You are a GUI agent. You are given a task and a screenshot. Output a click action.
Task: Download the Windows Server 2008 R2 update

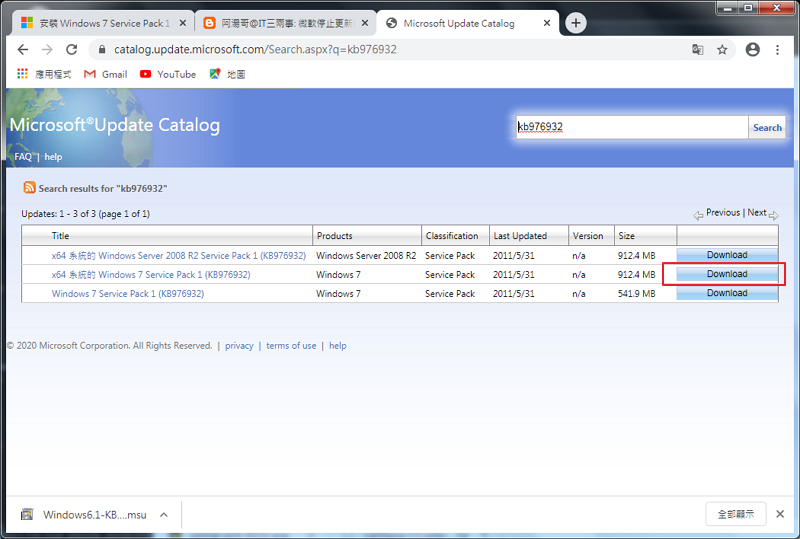pyautogui.click(x=727, y=255)
